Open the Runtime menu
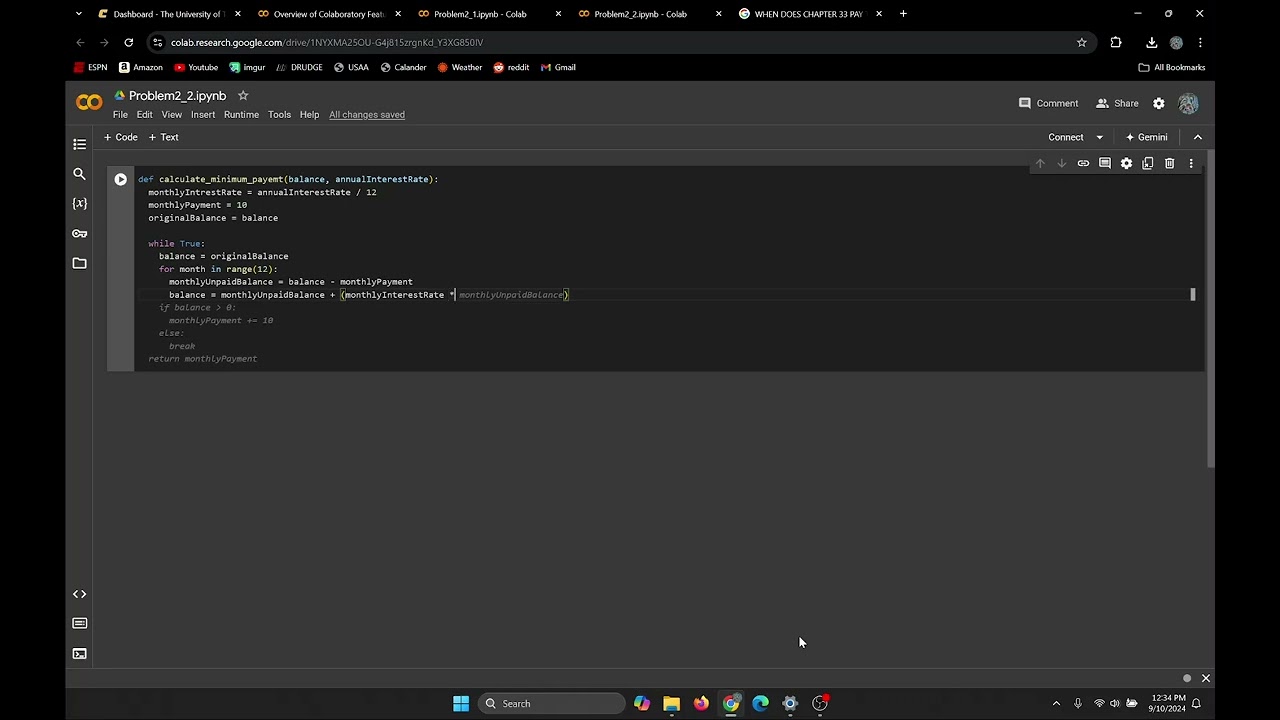 [241, 115]
